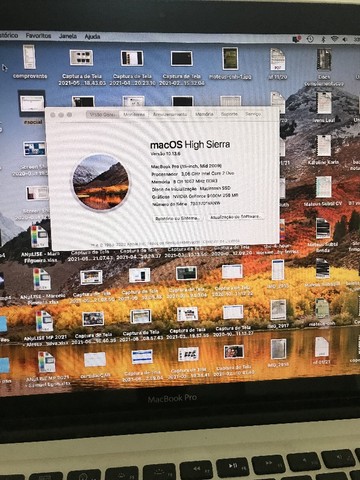Open the Janela menu
Screen dimensions: 360x480
68,36
